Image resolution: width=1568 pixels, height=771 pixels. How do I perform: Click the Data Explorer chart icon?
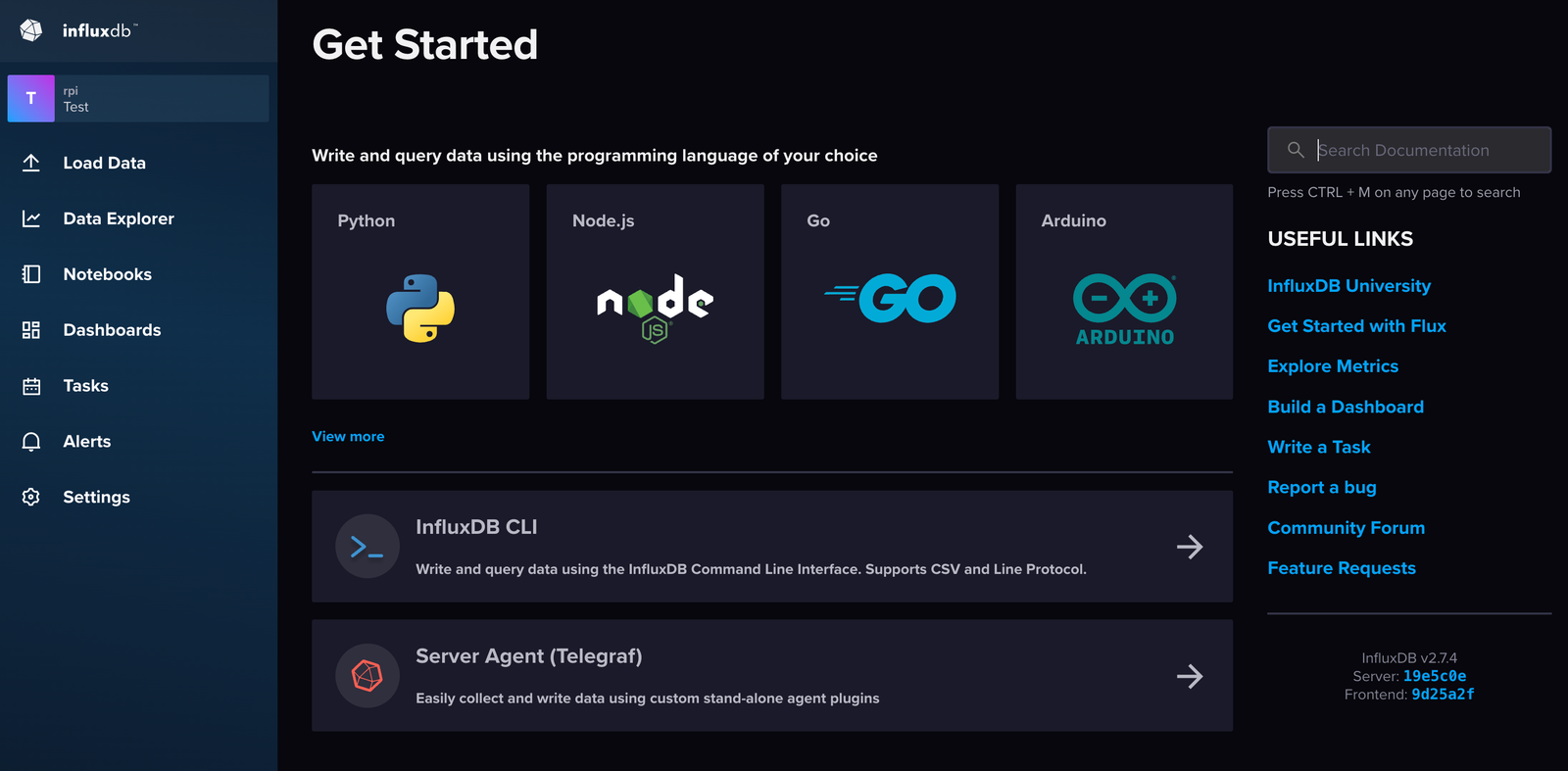31,218
